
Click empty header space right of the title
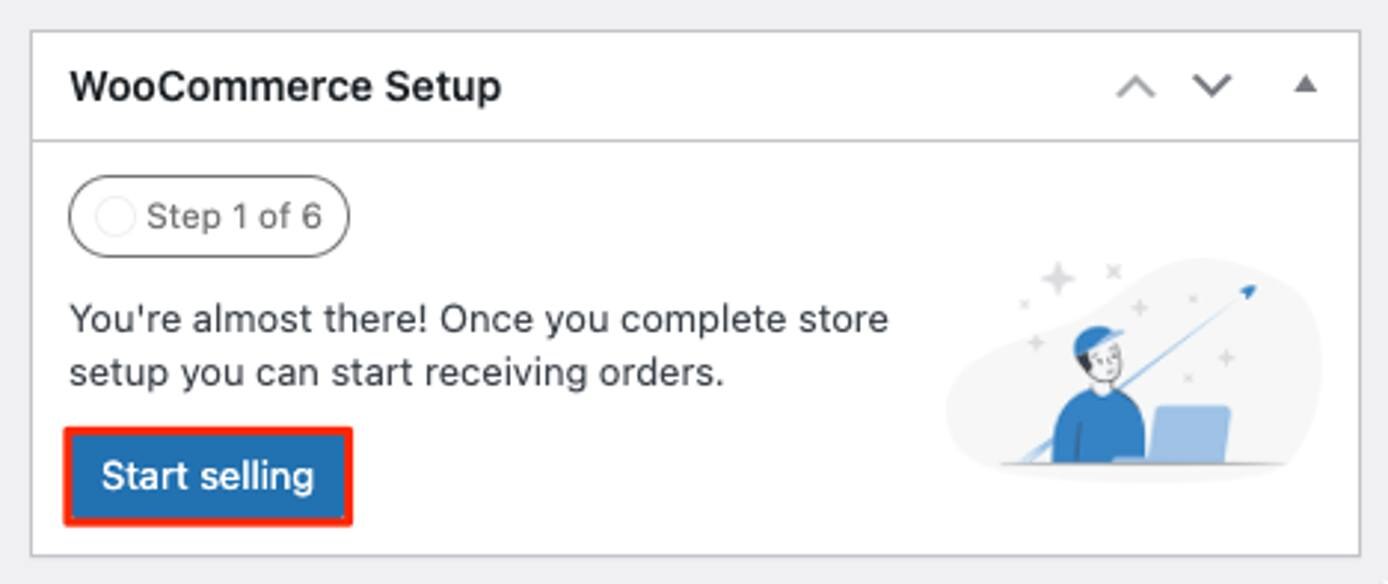(x=800, y=87)
